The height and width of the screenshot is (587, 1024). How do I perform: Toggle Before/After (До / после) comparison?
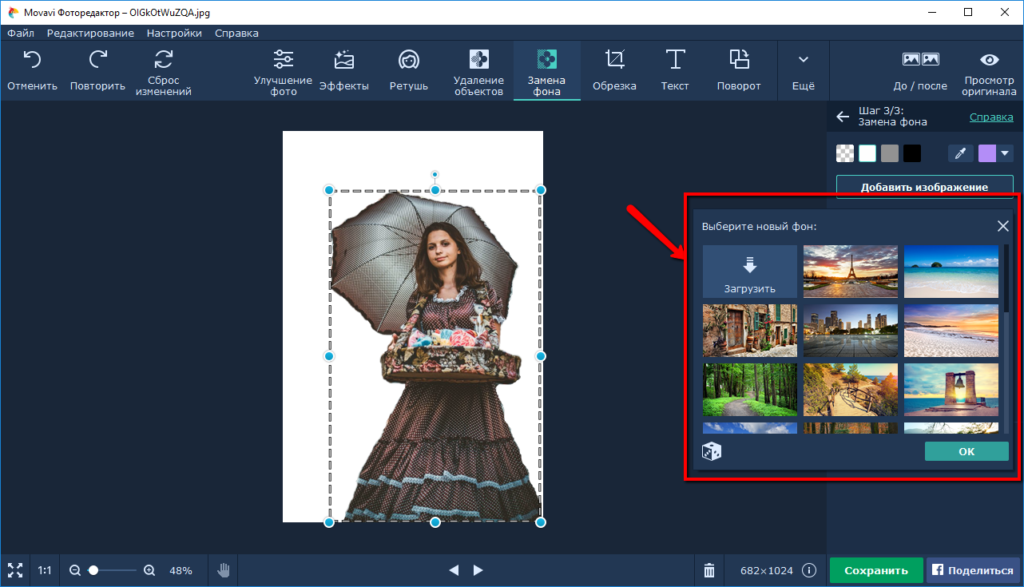tap(920, 71)
